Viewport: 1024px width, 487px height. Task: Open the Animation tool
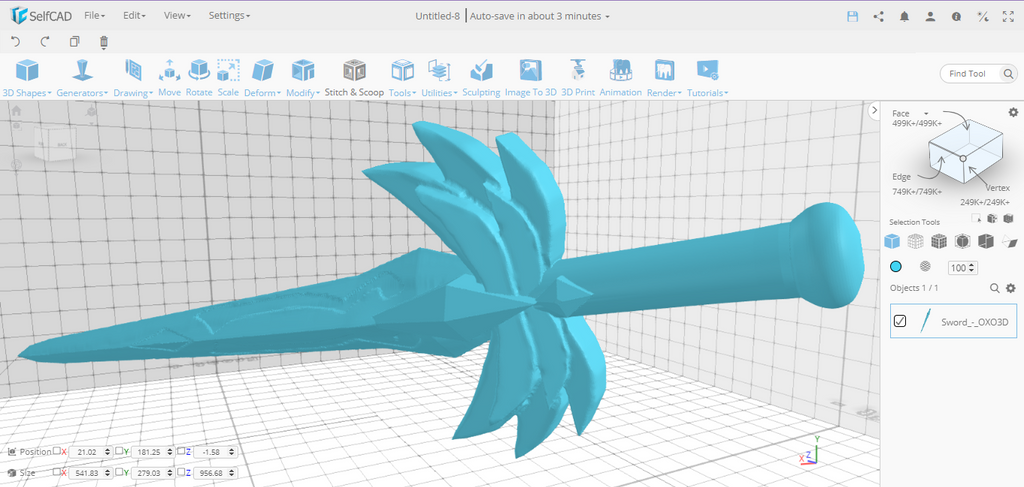click(620, 78)
